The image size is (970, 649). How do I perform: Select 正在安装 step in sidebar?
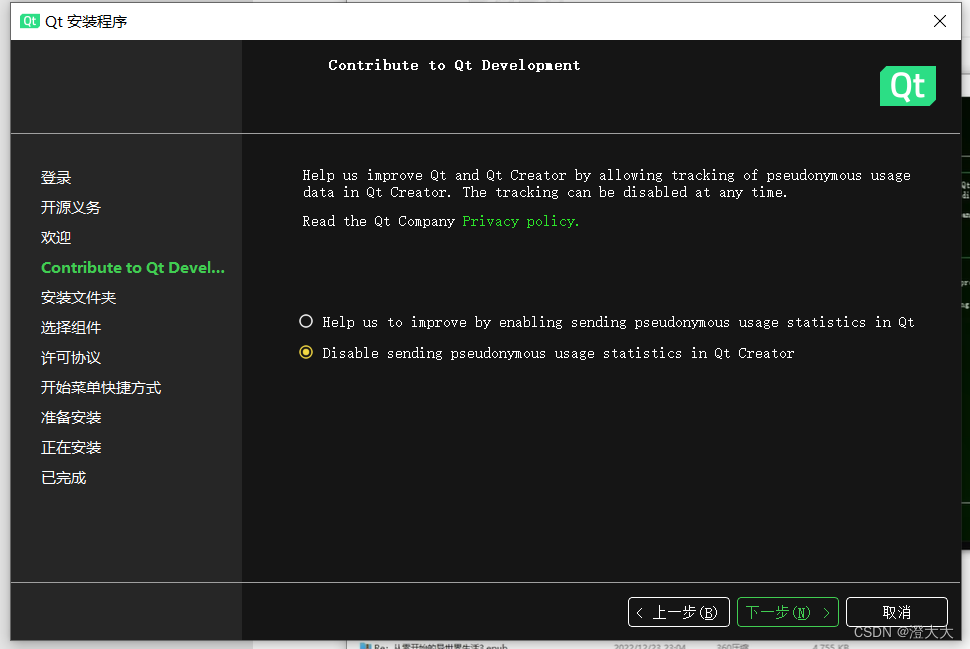[71, 448]
